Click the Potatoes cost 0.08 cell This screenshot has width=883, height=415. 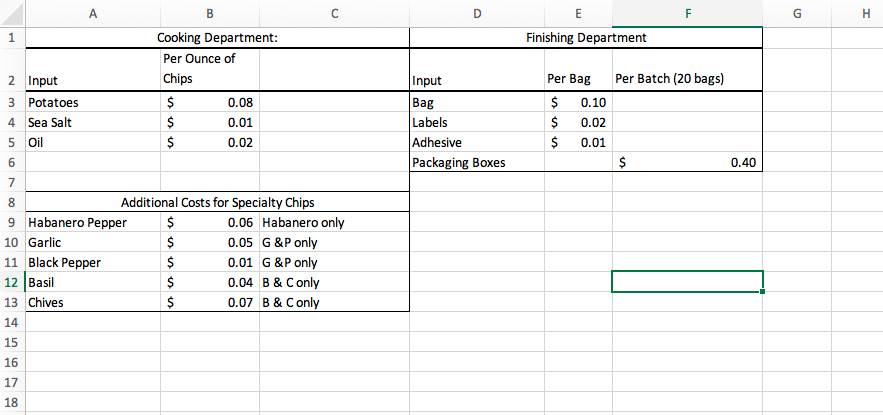[x=209, y=102]
